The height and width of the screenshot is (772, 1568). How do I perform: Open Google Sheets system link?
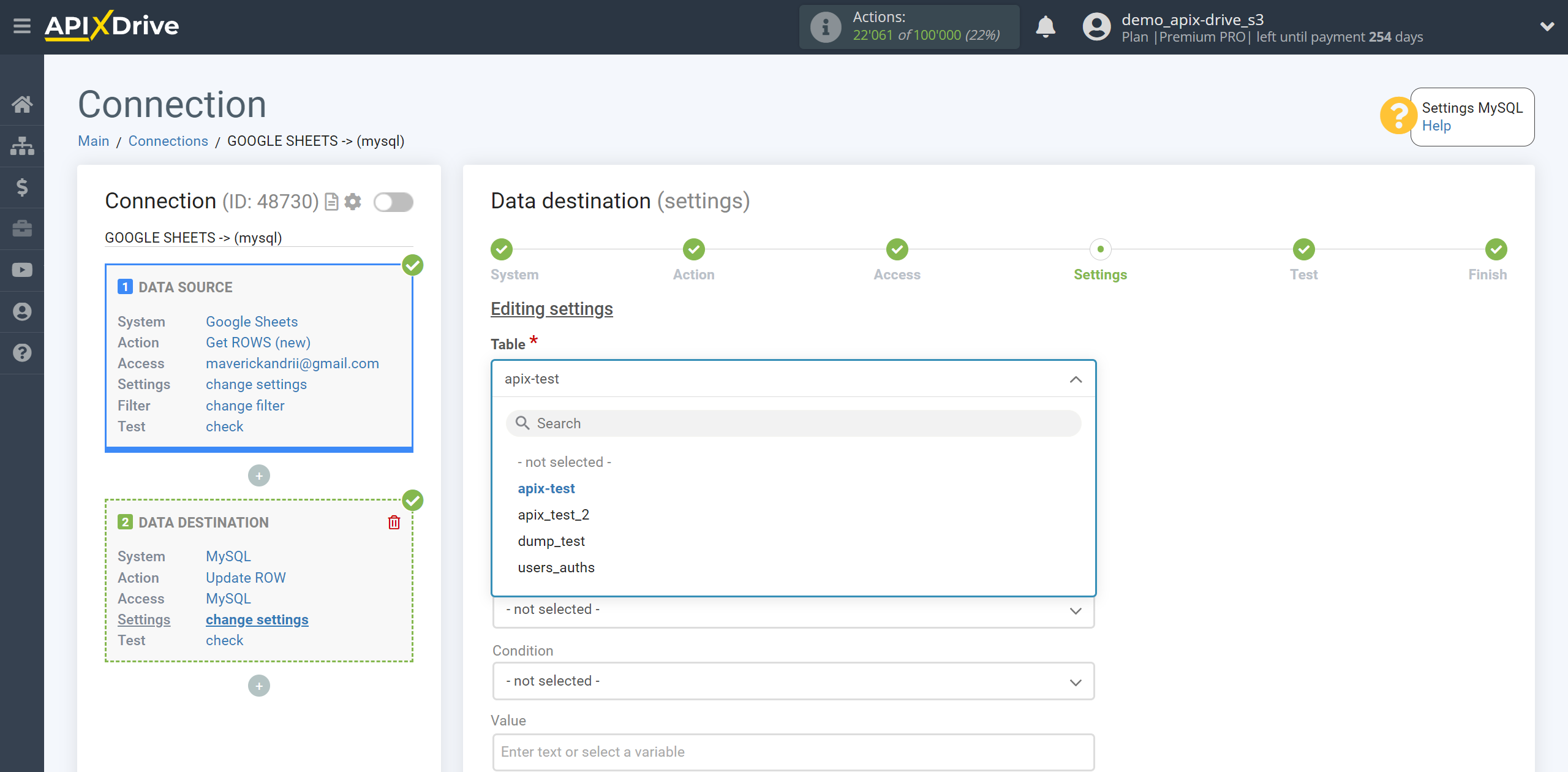pyautogui.click(x=252, y=322)
